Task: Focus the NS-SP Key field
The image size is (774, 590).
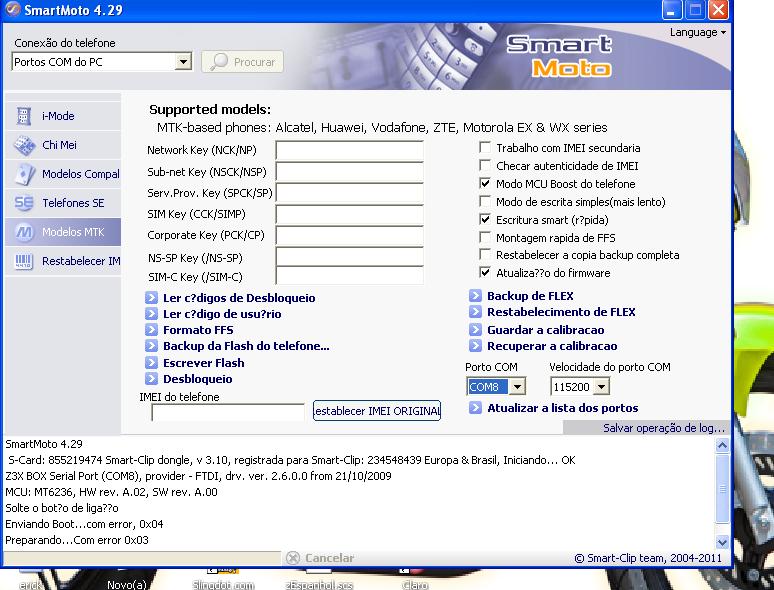Action: pos(349,257)
